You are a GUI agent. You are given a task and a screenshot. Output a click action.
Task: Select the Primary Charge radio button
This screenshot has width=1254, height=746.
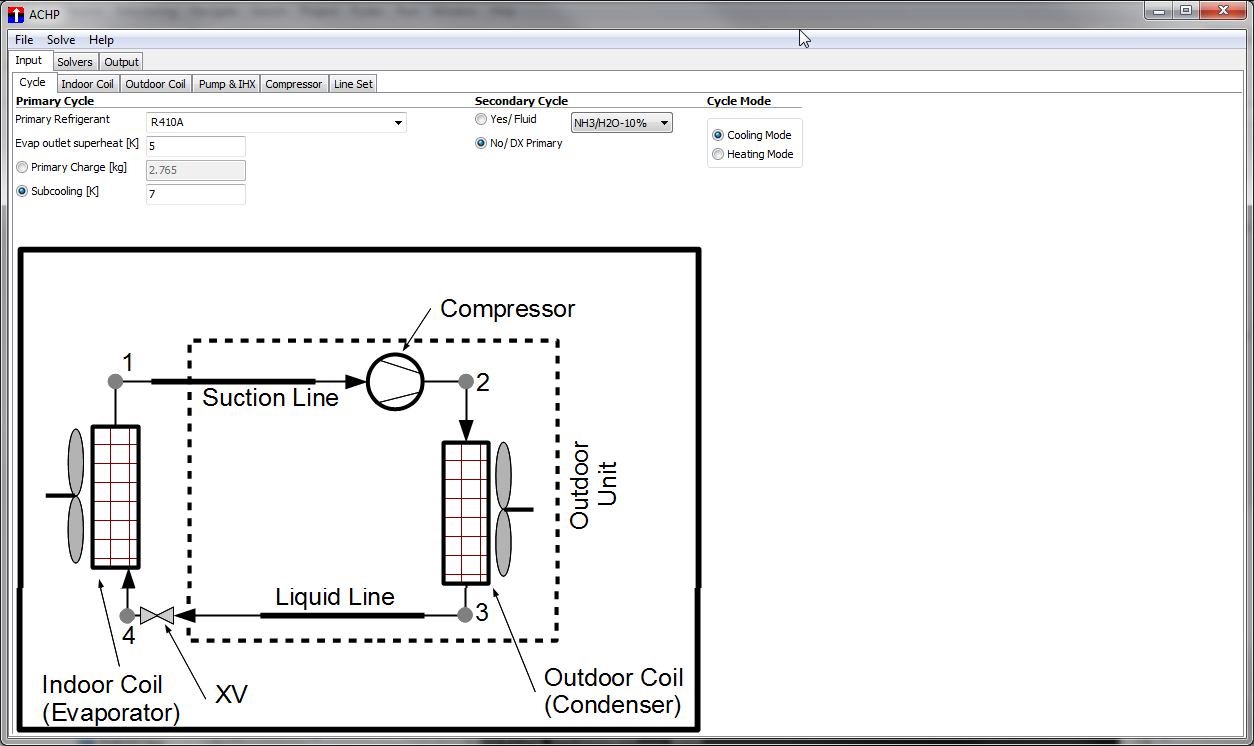point(22,168)
